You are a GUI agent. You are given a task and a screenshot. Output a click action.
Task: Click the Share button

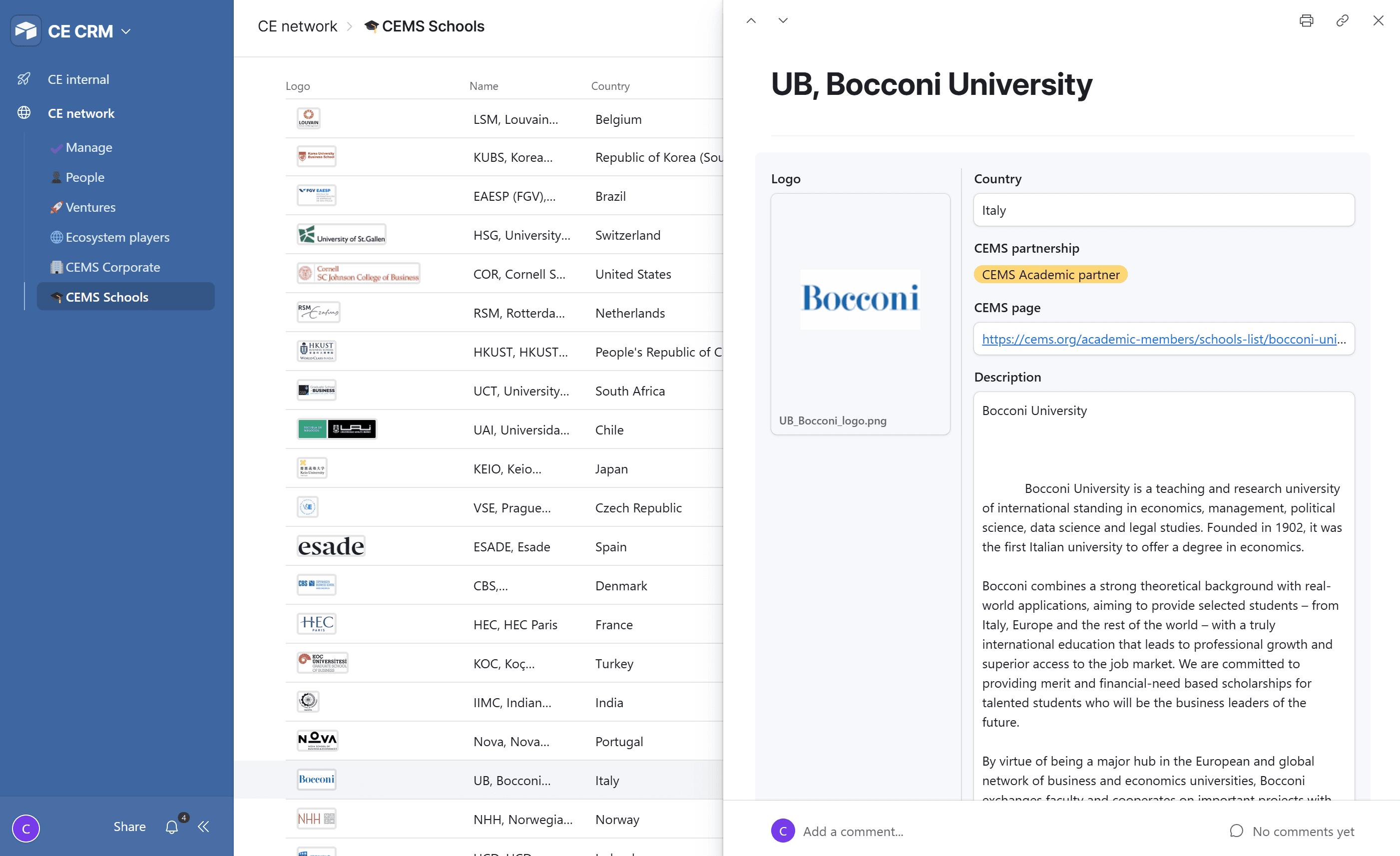[x=129, y=827]
